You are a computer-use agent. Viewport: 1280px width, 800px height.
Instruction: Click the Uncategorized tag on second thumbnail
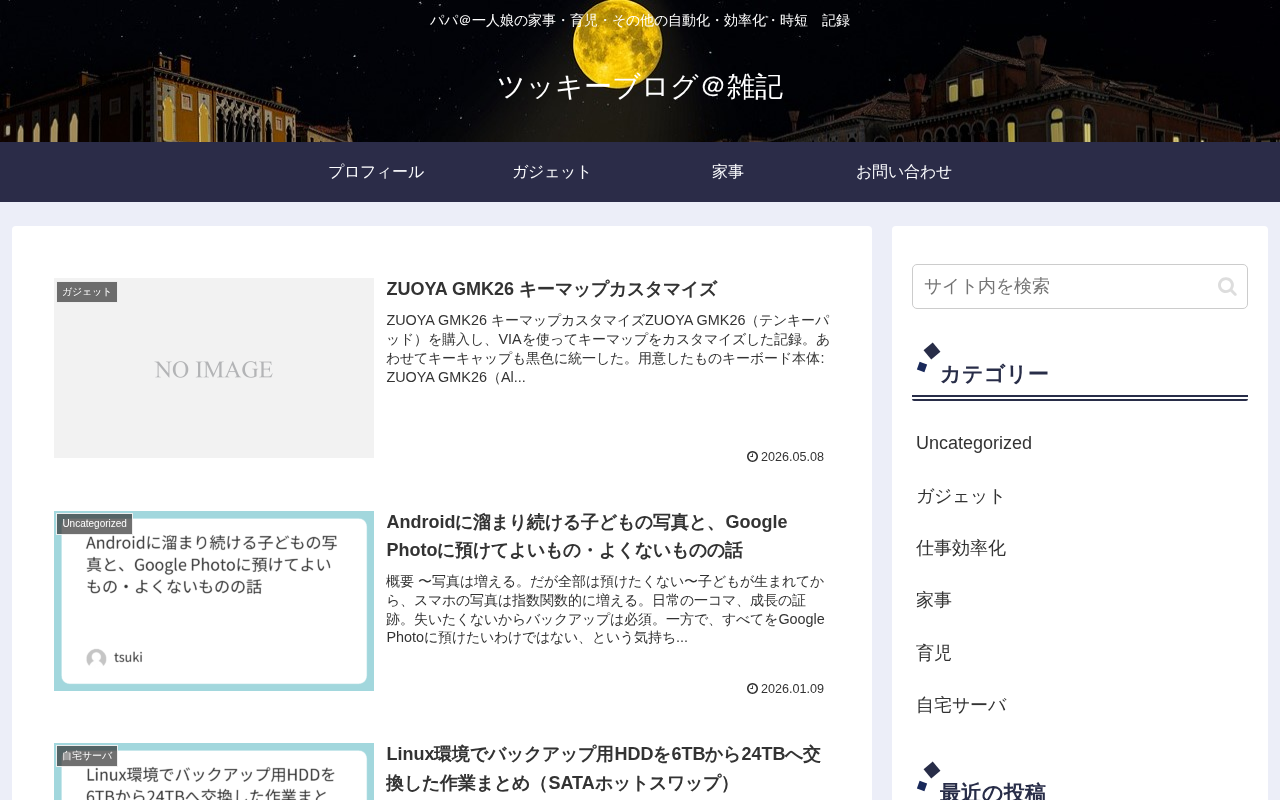tap(94, 524)
